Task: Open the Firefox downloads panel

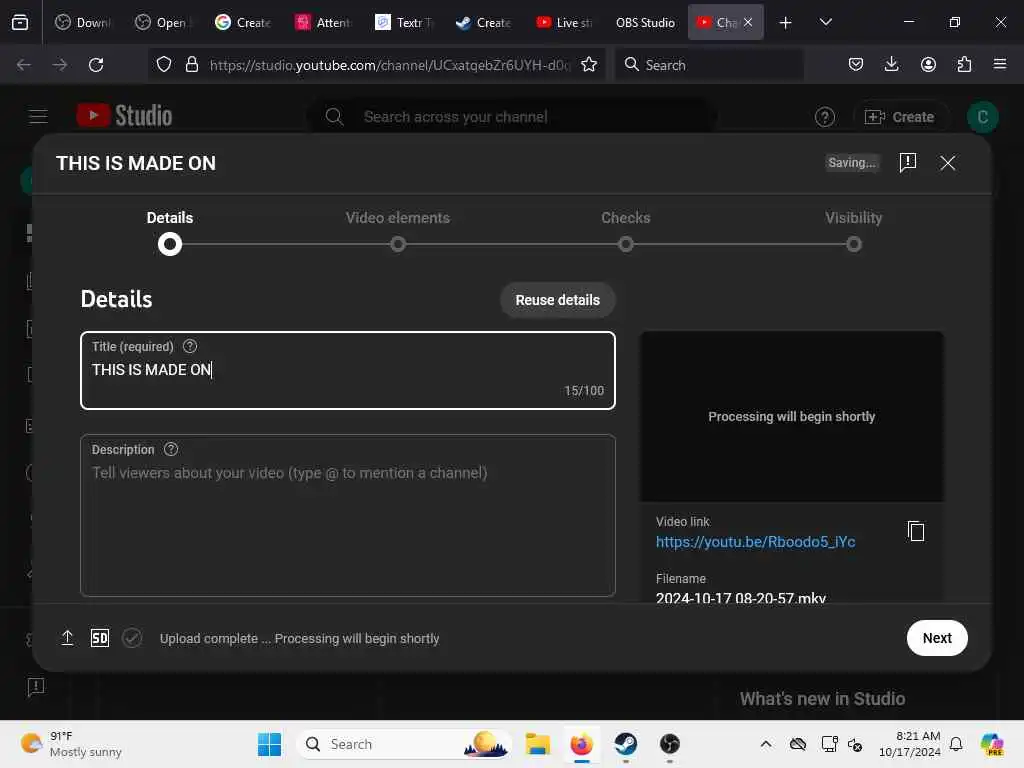Action: click(x=891, y=64)
